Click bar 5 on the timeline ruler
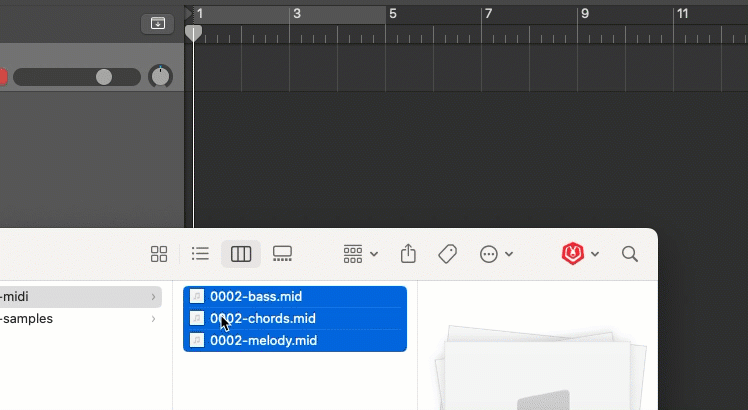Image resolution: width=748 pixels, height=410 pixels. pos(392,14)
